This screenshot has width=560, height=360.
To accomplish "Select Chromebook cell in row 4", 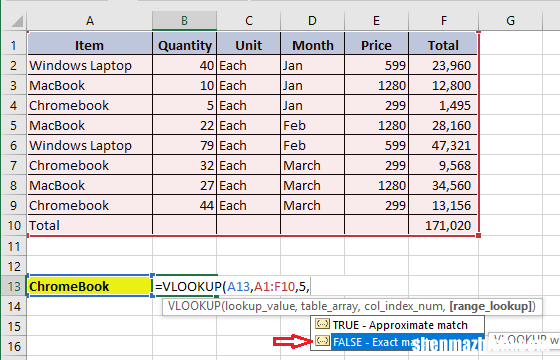I will pos(90,105).
